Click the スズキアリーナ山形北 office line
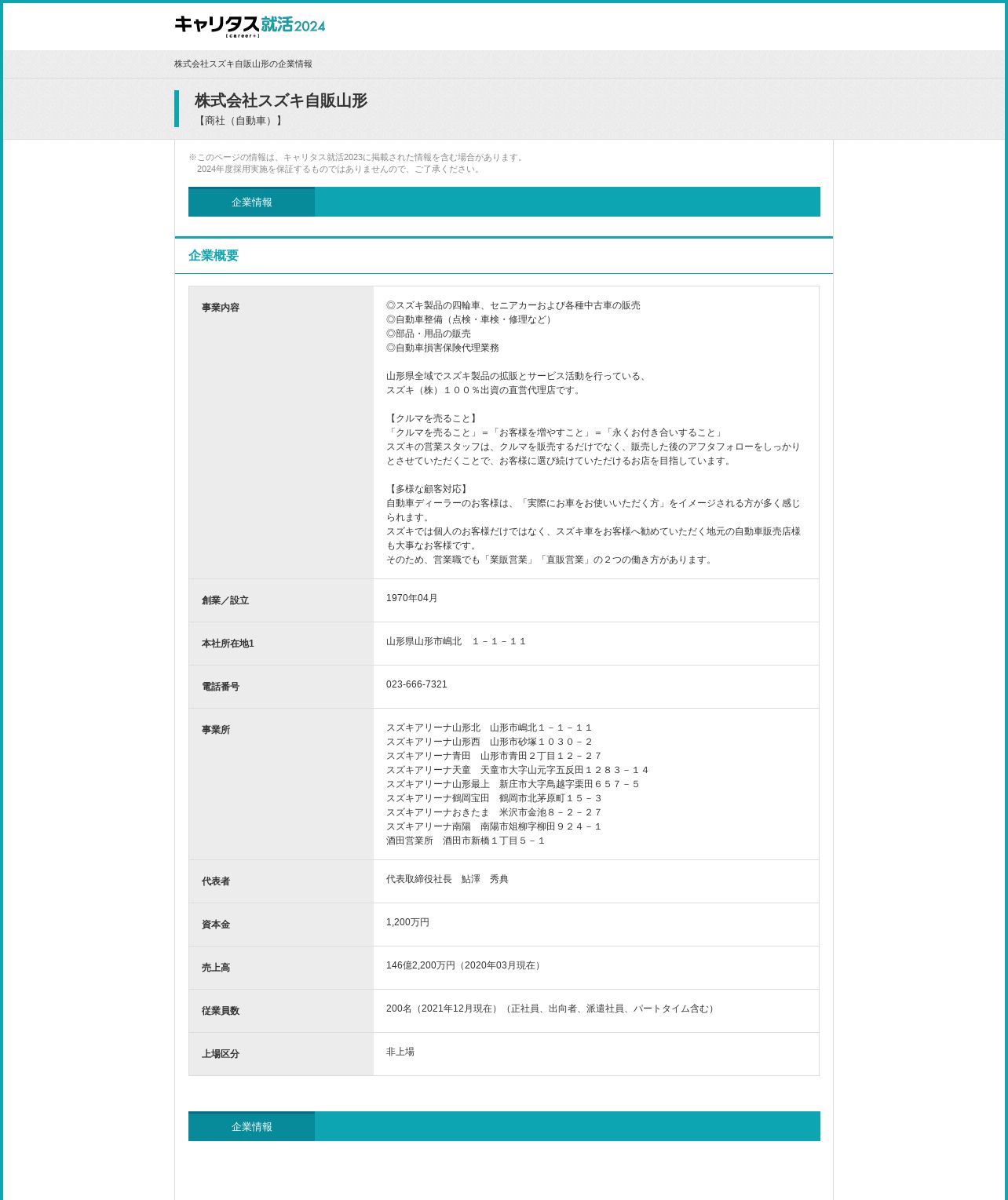1008x1200 pixels. coord(489,728)
